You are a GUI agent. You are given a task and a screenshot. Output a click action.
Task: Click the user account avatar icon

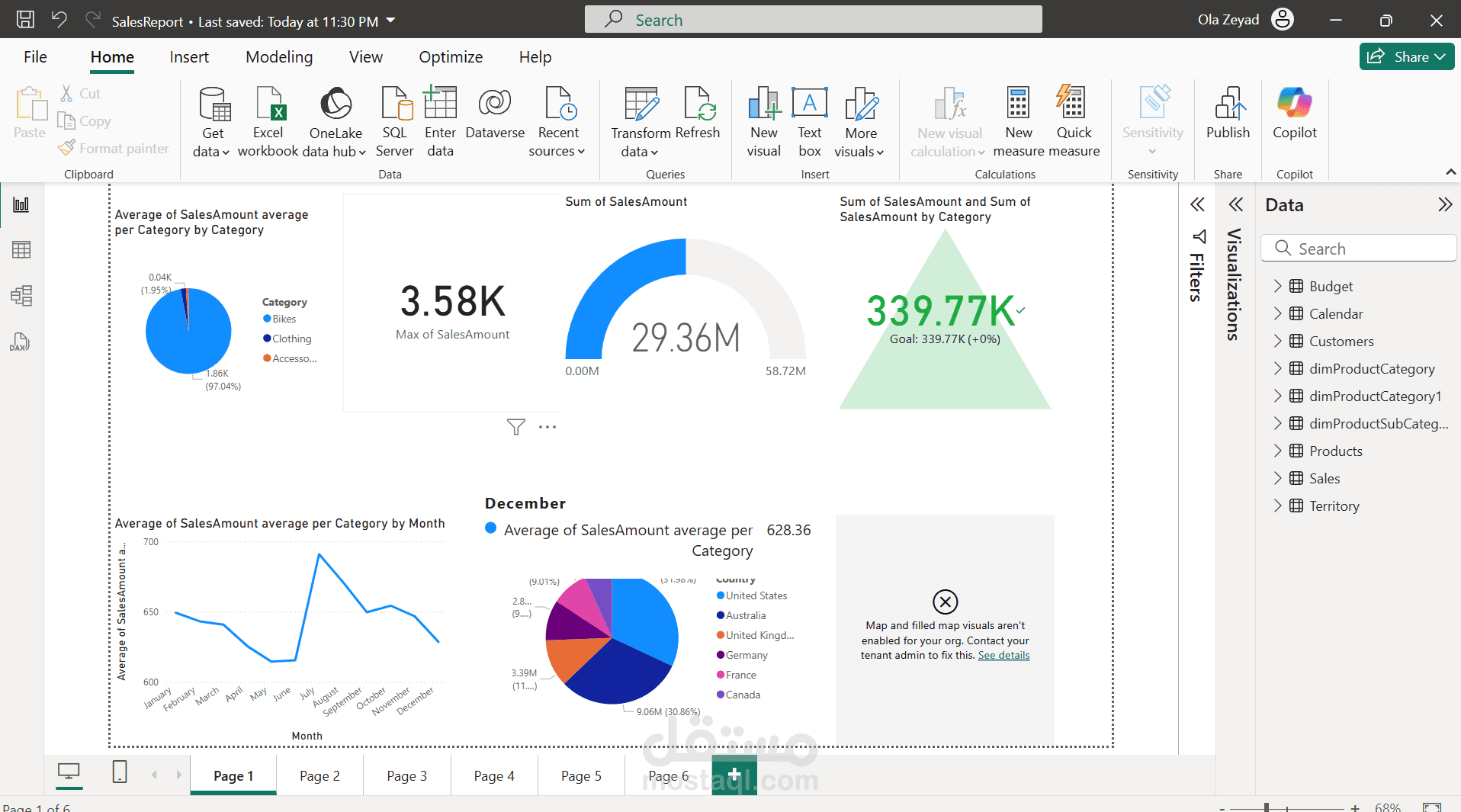tap(1283, 20)
